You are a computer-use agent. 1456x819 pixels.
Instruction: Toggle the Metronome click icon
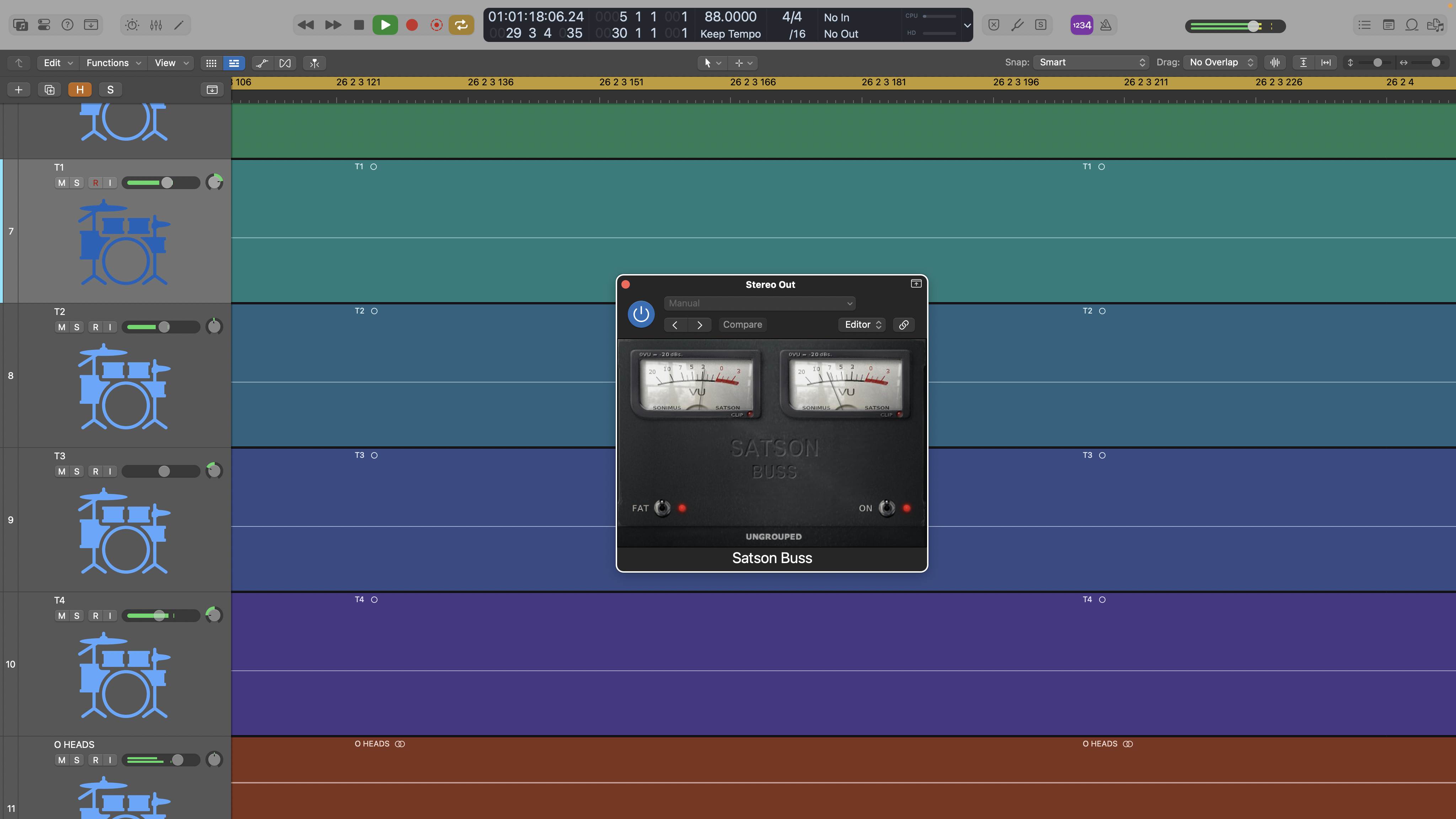[1106, 25]
